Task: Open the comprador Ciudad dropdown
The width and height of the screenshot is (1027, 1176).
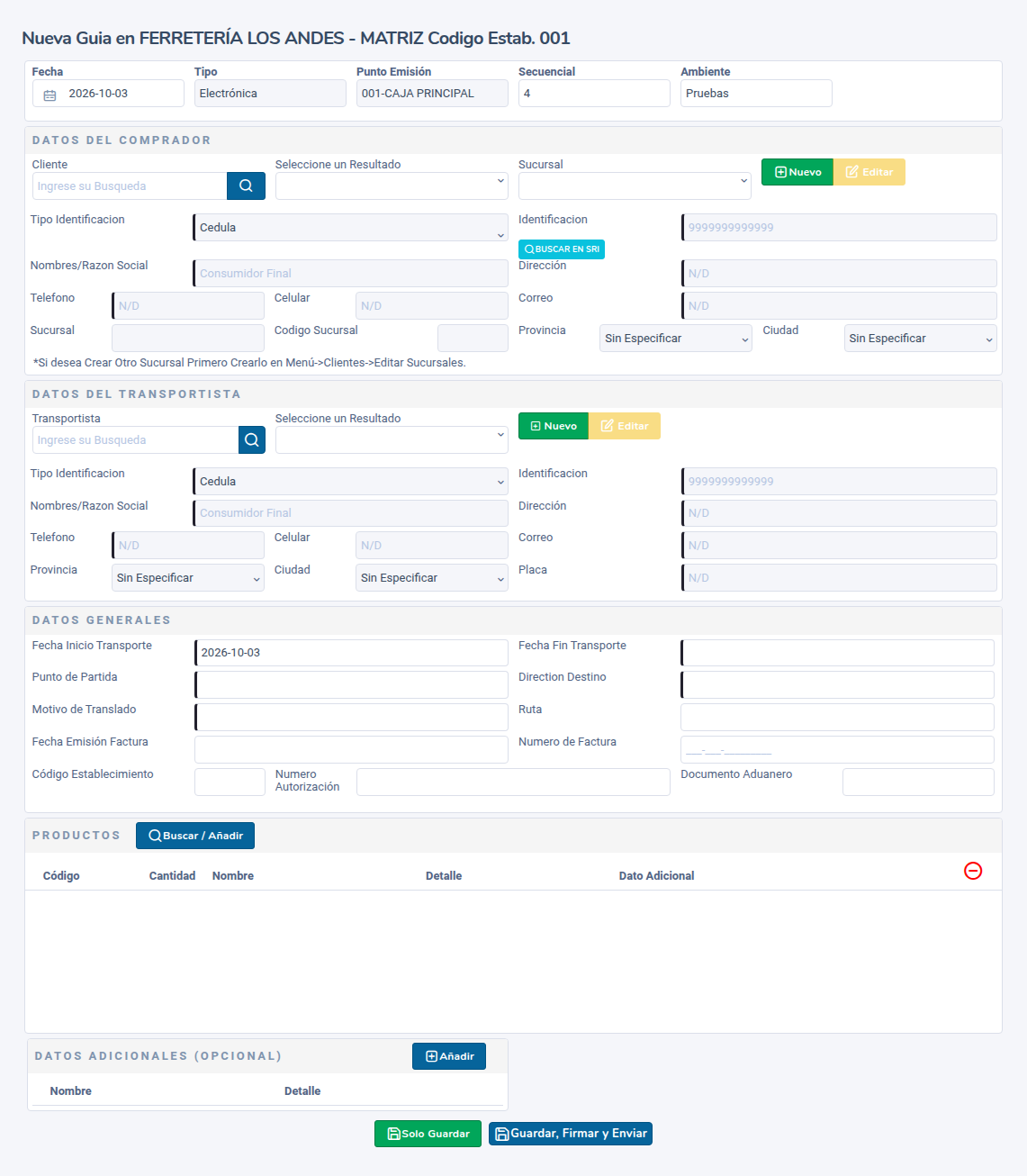Action: click(920, 339)
